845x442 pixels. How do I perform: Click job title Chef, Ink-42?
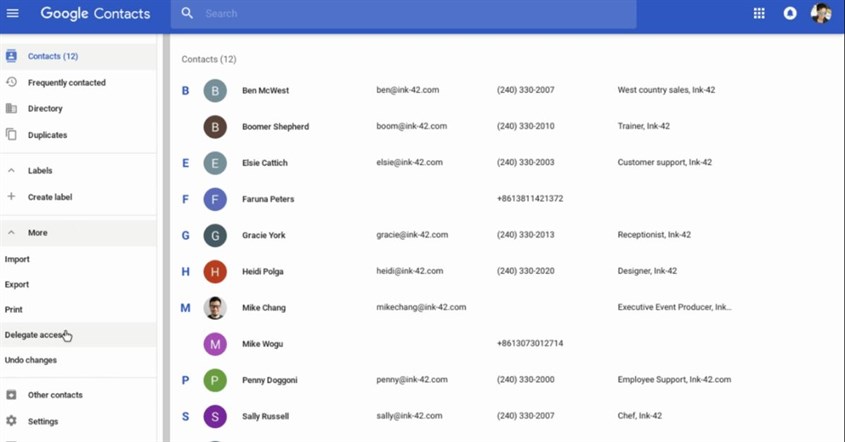tap(639, 416)
